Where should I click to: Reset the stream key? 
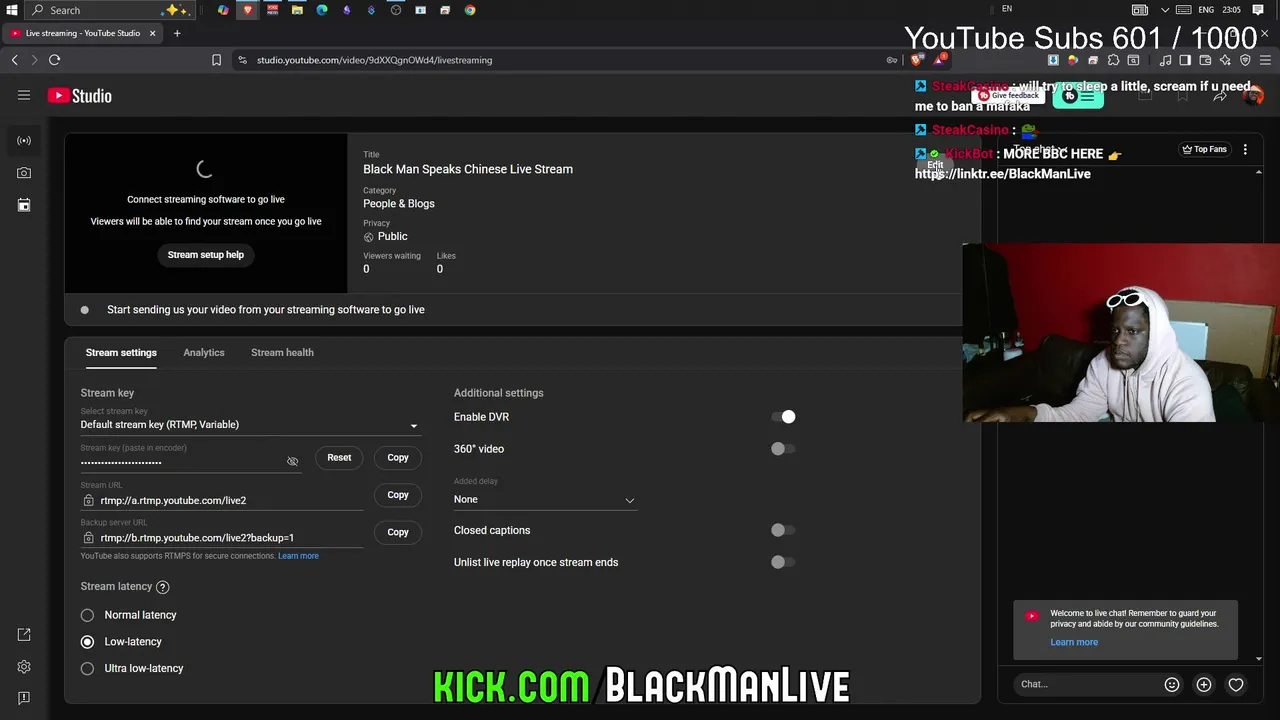tap(339, 458)
